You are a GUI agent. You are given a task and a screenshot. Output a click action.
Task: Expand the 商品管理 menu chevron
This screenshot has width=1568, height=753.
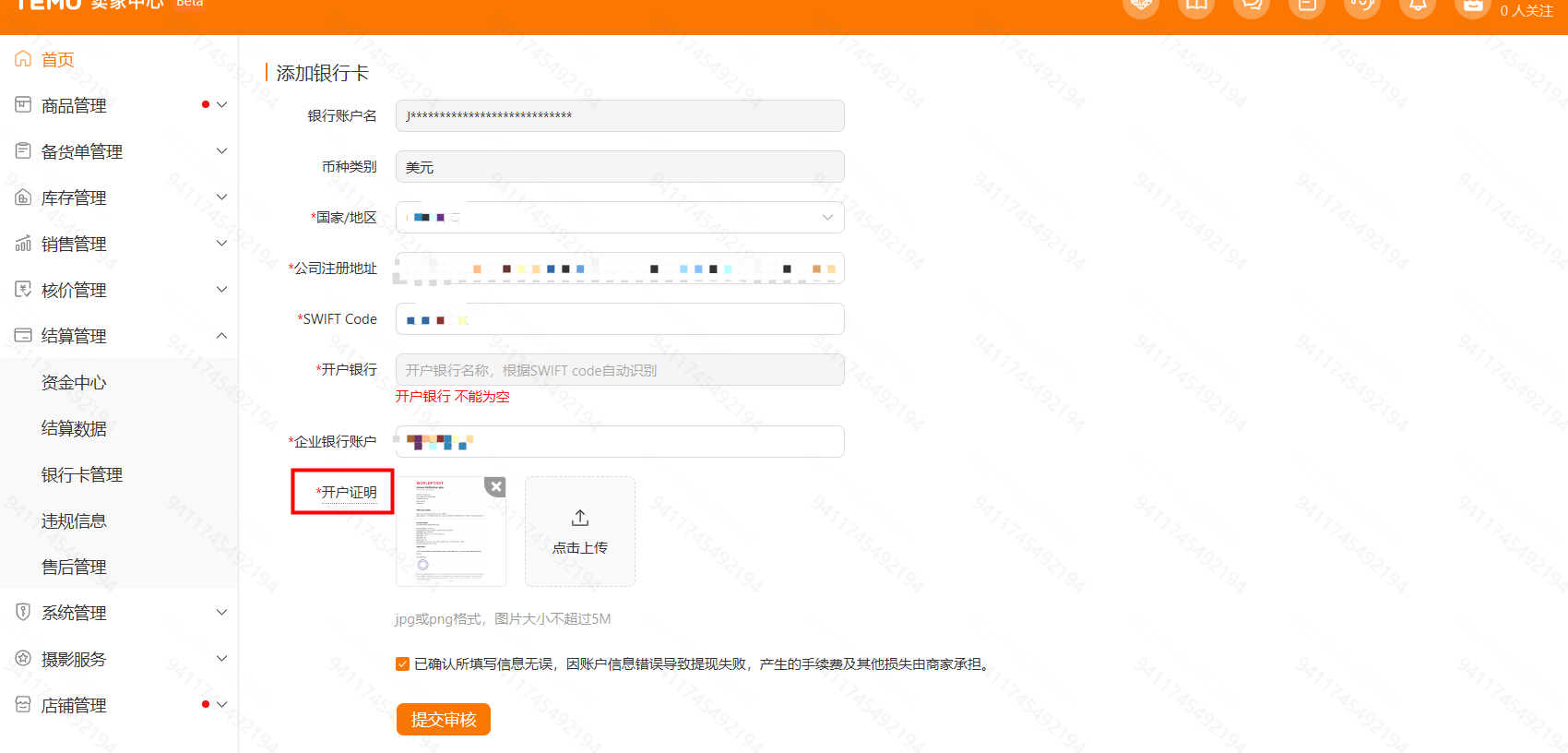point(221,105)
